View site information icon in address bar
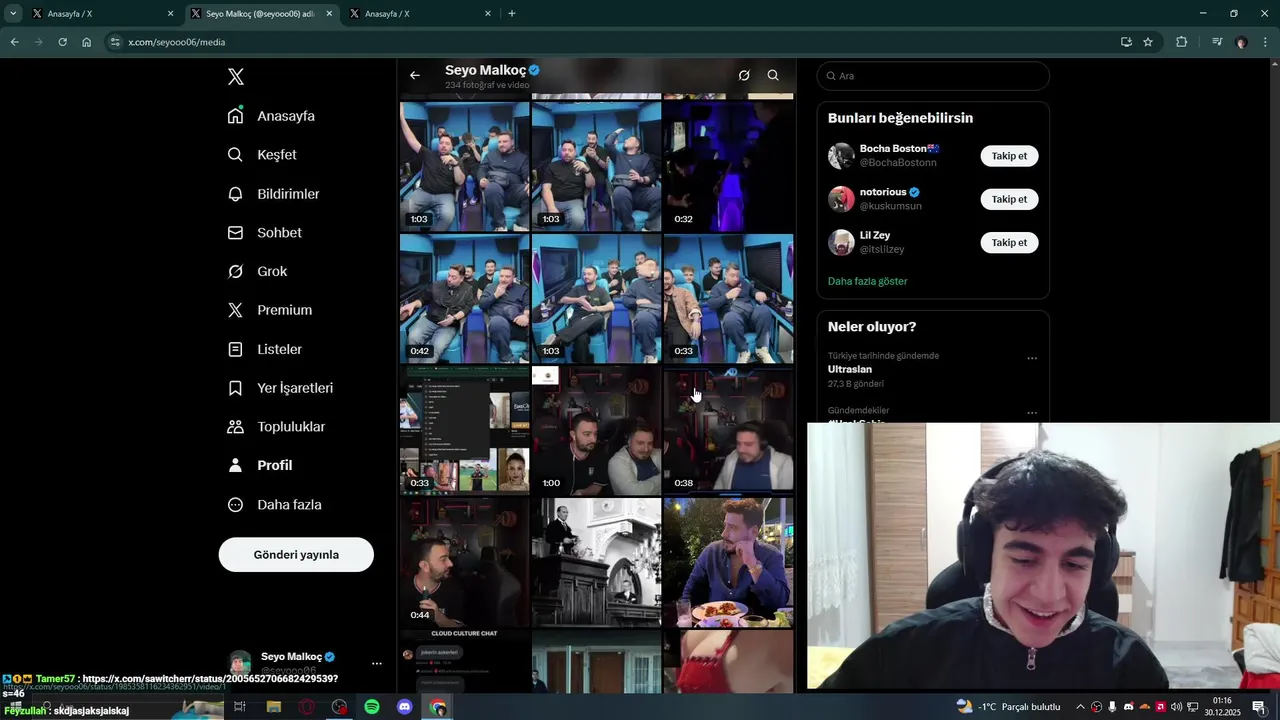The image size is (1280, 720). pyautogui.click(x=115, y=42)
